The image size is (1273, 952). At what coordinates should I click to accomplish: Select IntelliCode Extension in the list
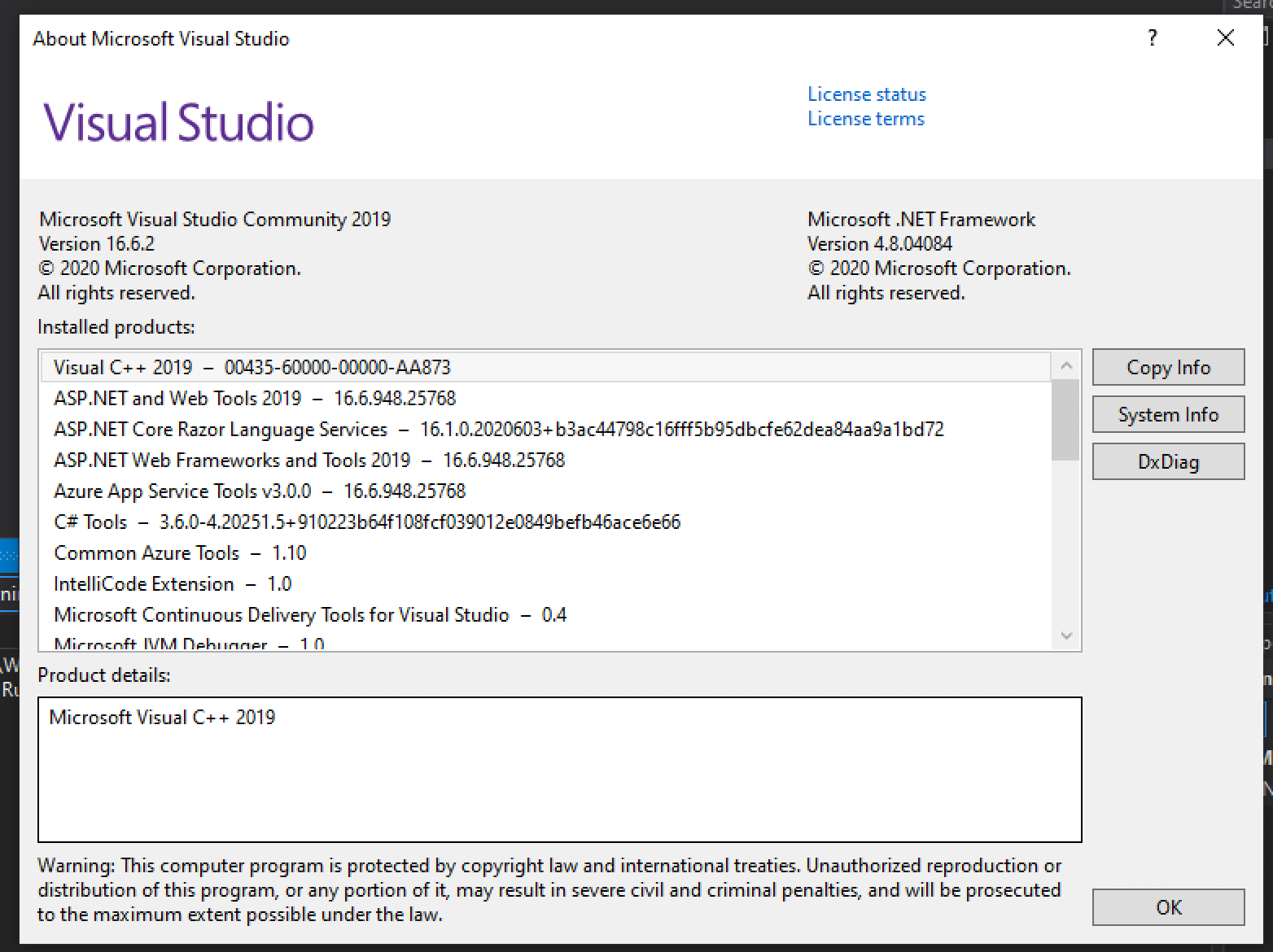pyautogui.click(x=172, y=583)
